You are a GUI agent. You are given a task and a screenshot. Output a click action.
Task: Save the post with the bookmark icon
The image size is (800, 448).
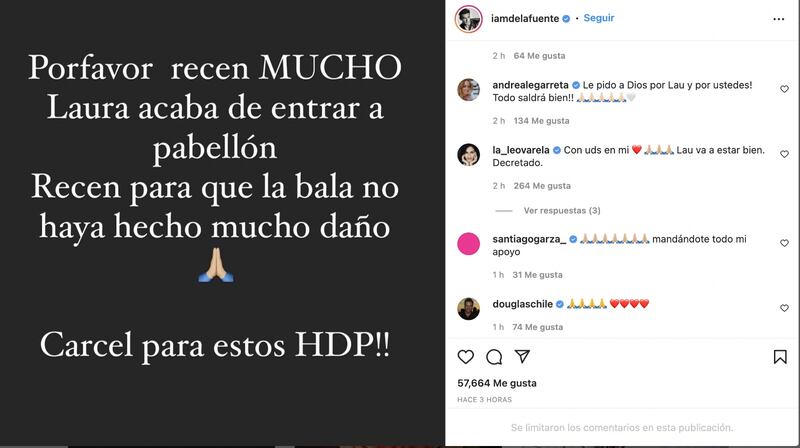tap(780, 357)
